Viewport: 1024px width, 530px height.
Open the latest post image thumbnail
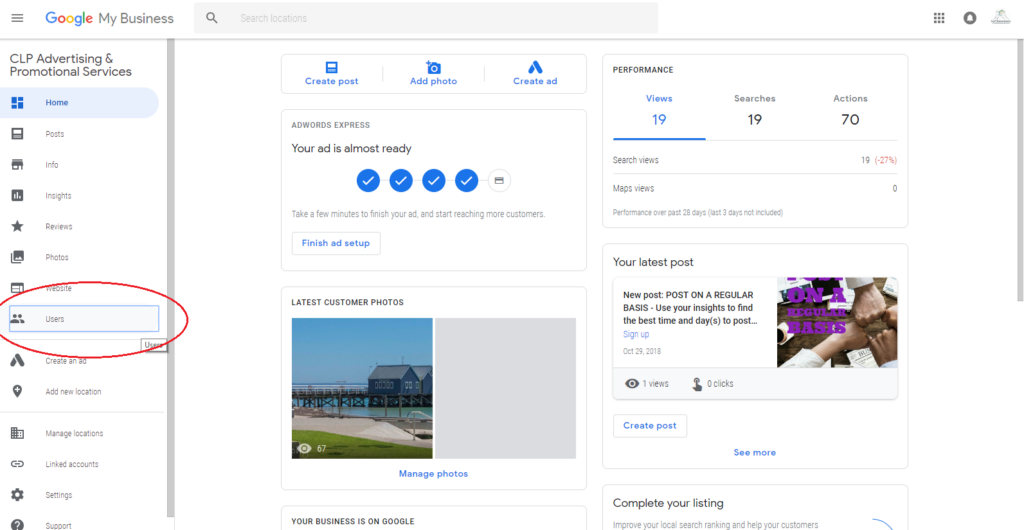(837, 322)
